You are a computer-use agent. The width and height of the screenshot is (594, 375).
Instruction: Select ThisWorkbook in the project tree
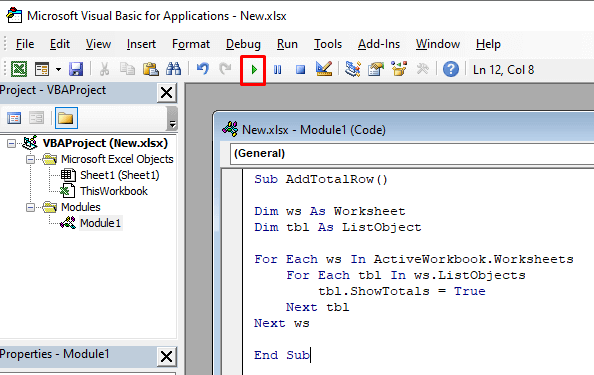[x=114, y=191]
